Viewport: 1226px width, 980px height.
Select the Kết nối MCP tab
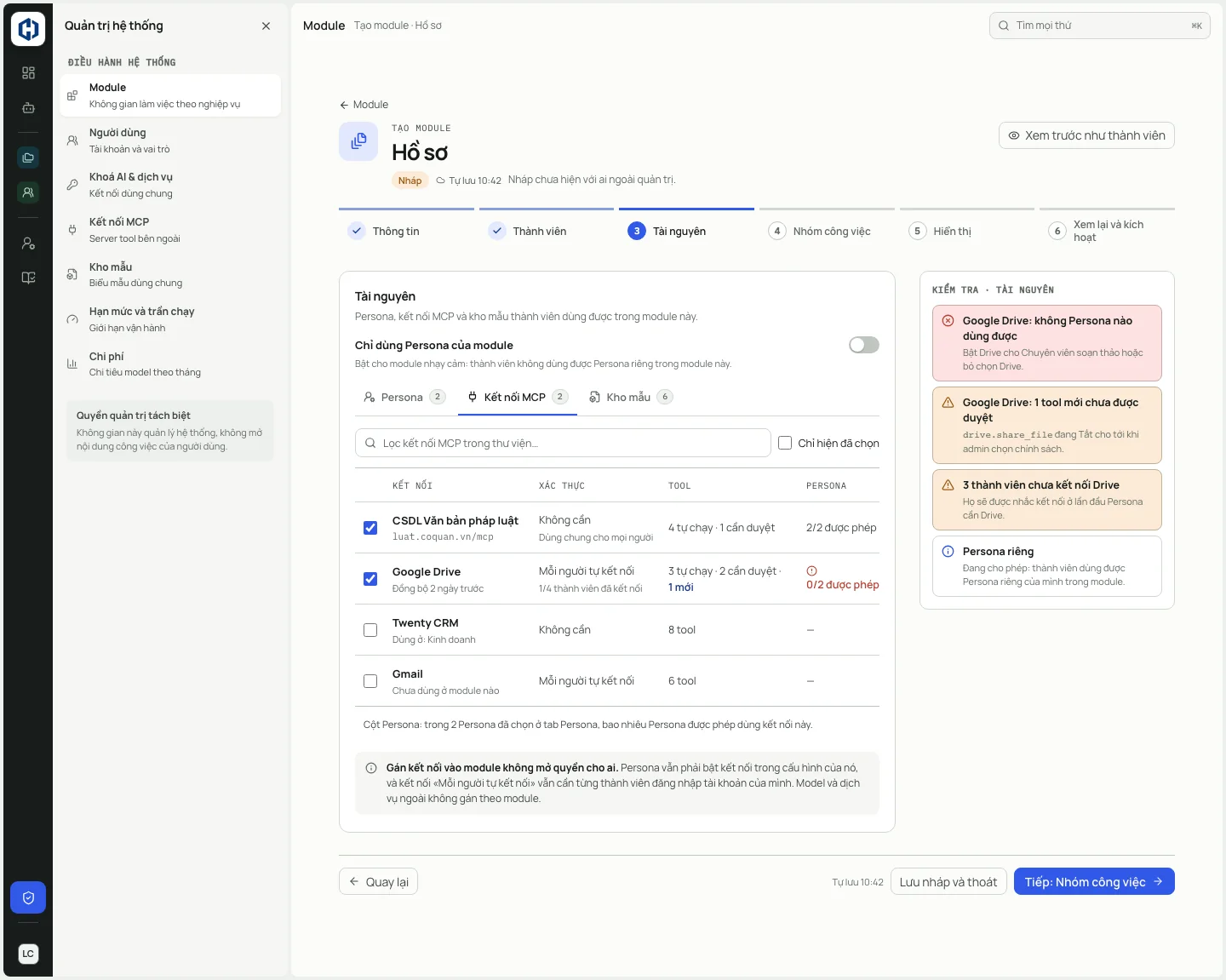click(x=518, y=398)
